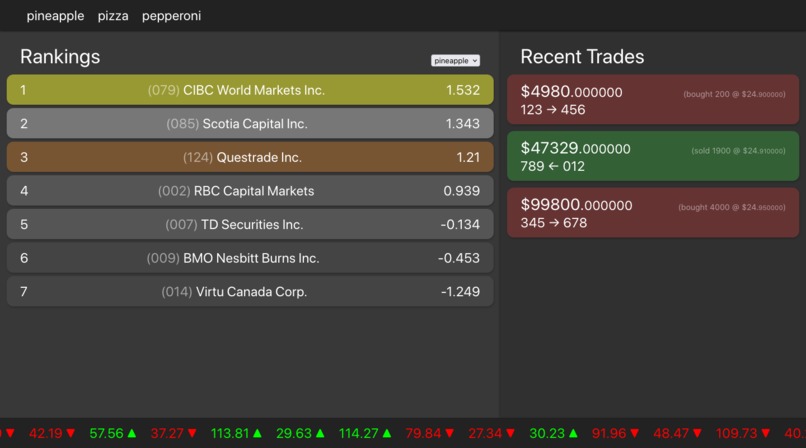
Task: Open the $4980 trade card
Action: click(653, 100)
